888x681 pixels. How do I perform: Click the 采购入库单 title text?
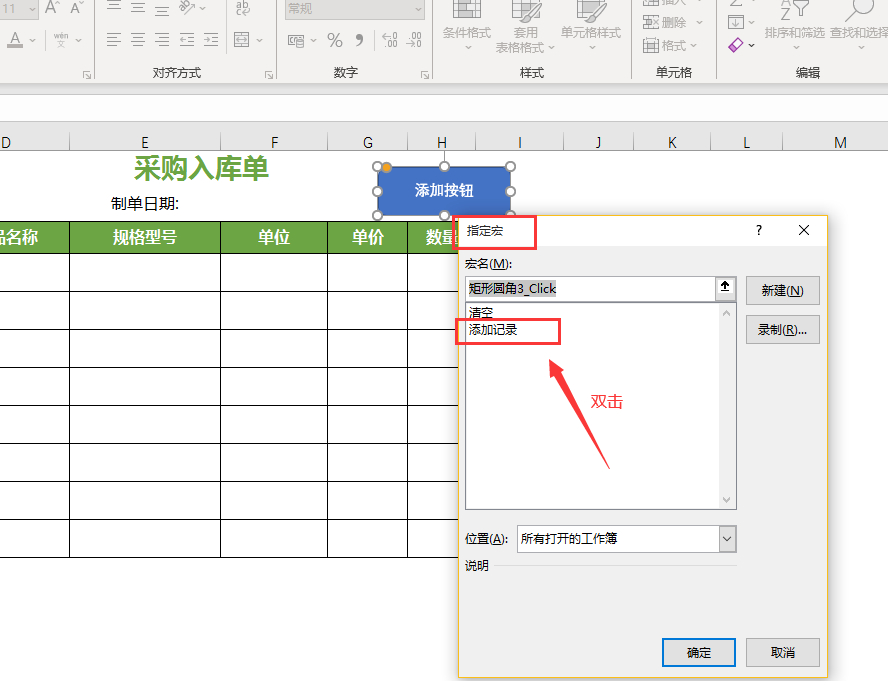pos(201,168)
